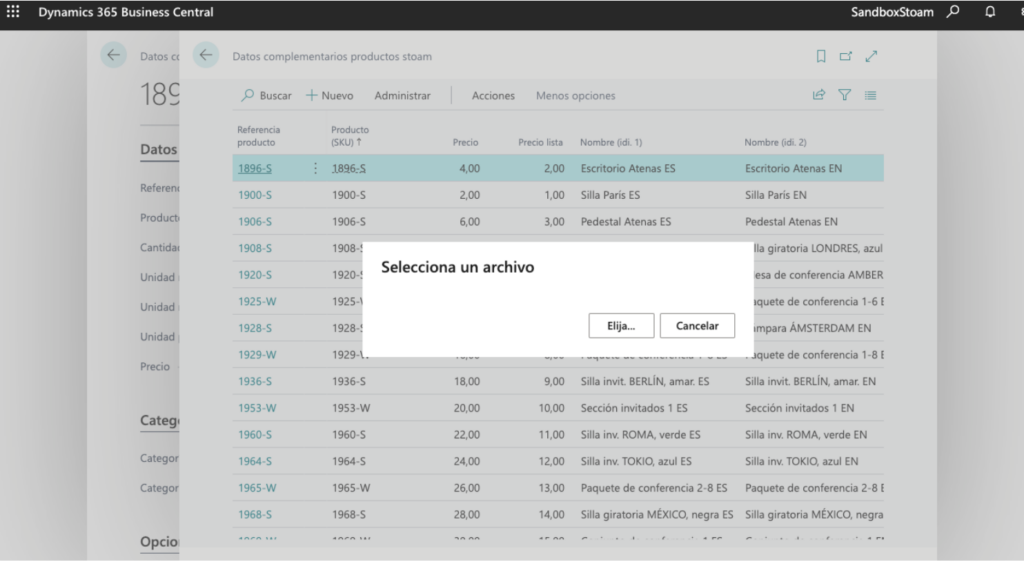This screenshot has height=562, width=1024.
Task: Open page in new window icon
Action: (846, 57)
